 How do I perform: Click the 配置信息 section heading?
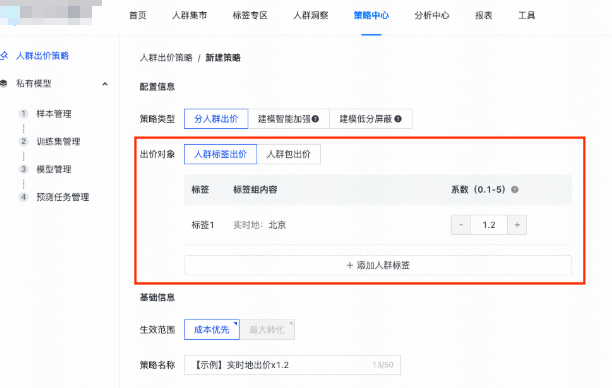point(157,87)
